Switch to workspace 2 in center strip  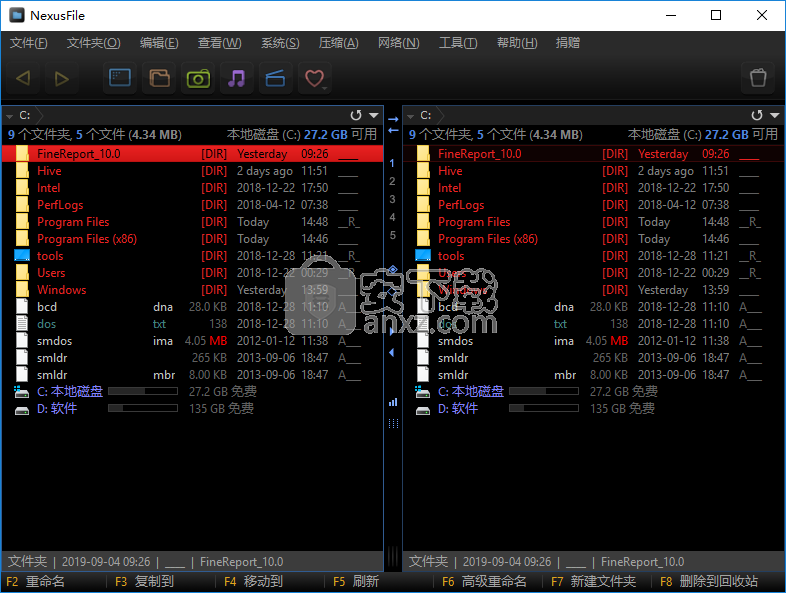click(392, 181)
